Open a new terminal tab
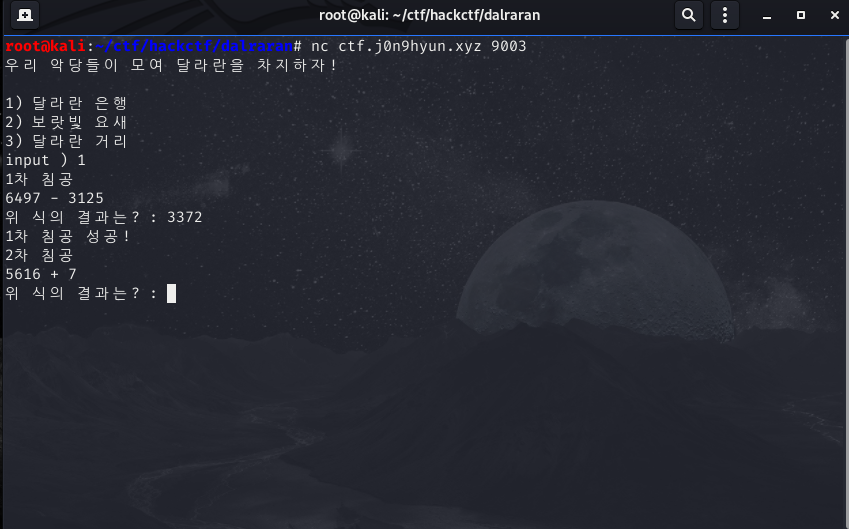 (25, 15)
